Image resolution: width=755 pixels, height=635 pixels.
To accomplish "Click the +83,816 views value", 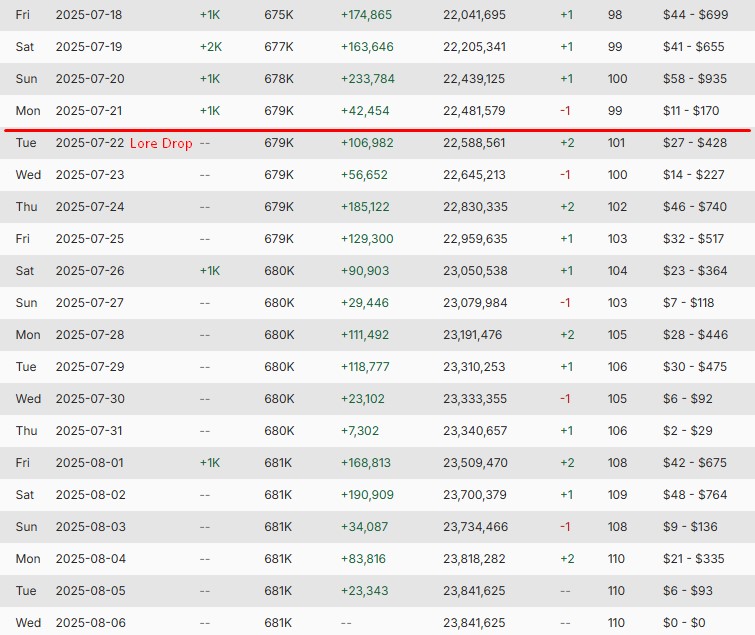I will 363,559.
